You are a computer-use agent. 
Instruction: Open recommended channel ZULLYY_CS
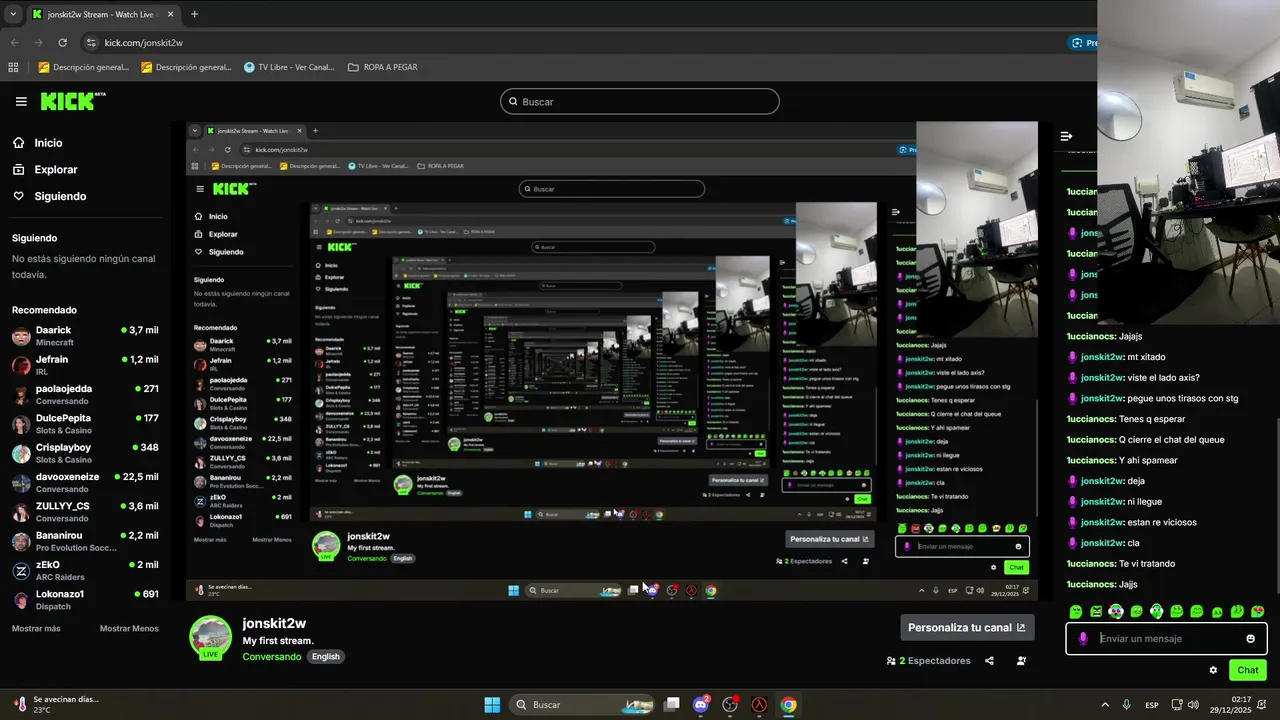click(85, 512)
